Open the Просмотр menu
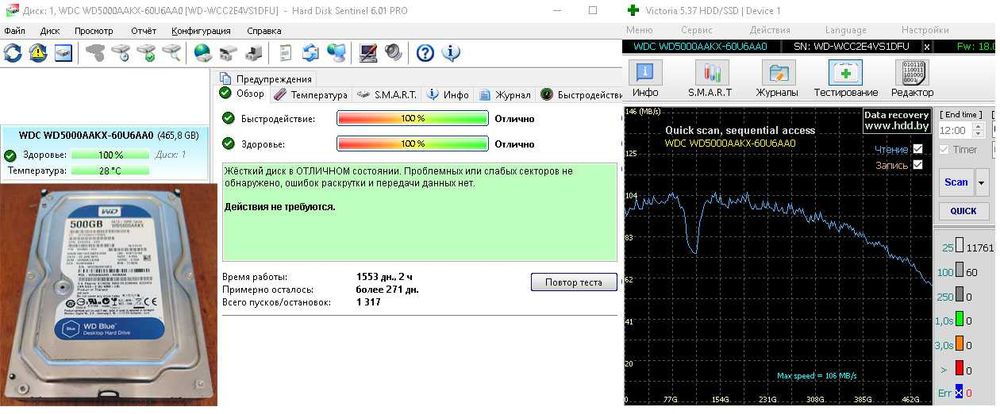Image resolution: width=1000 pixels, height=414 pixels. [93, 30]
